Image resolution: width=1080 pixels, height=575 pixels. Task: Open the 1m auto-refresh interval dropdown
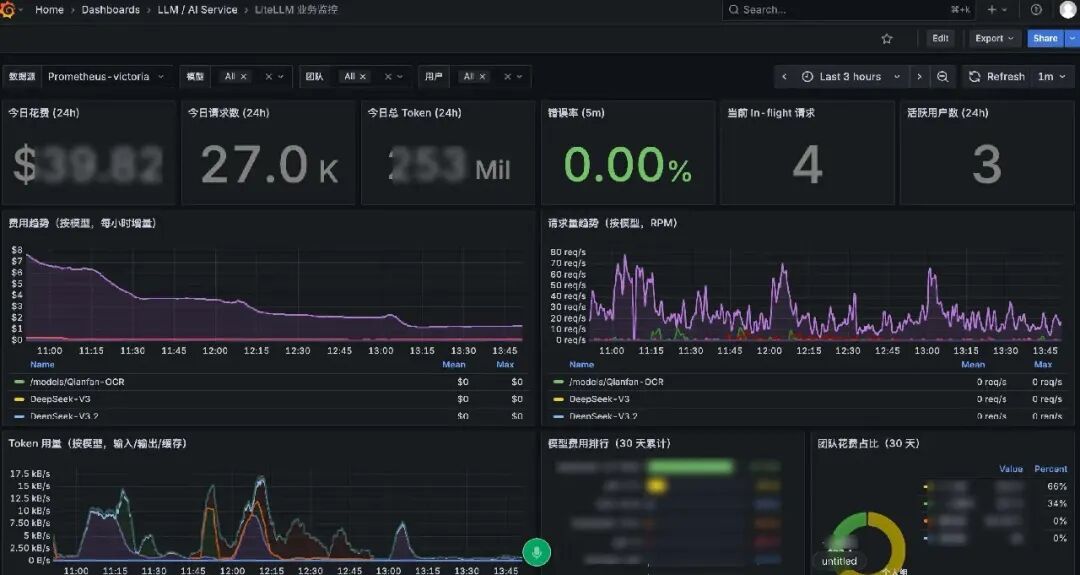click(x=1052, y=76)
